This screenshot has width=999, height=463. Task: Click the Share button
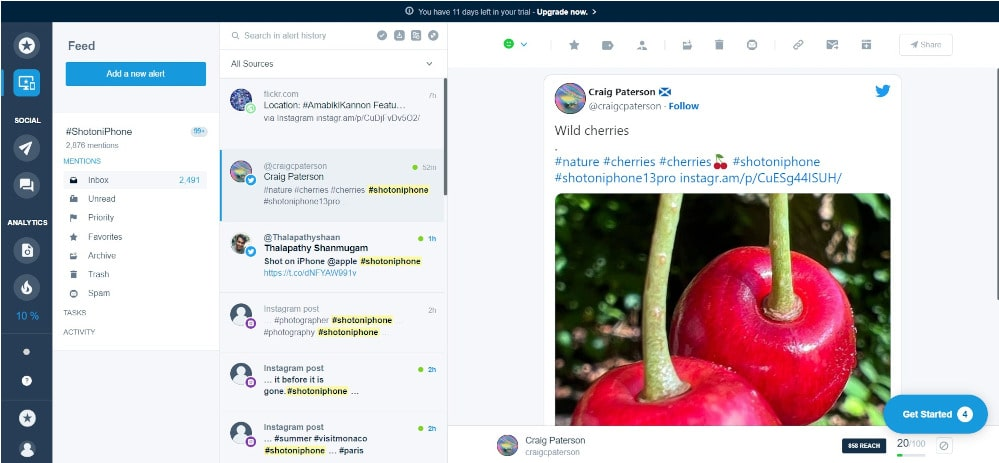tap(926, 45)
